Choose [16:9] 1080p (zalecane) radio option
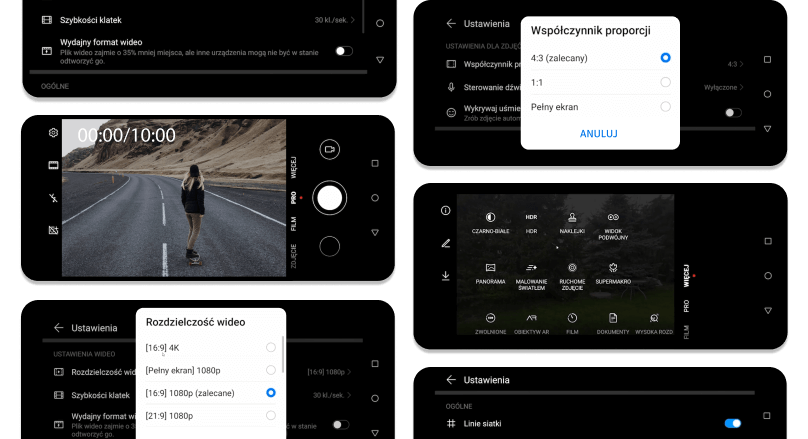Image resolution: width=808 pixels, height=439 pixels. (x=271, y=393)
